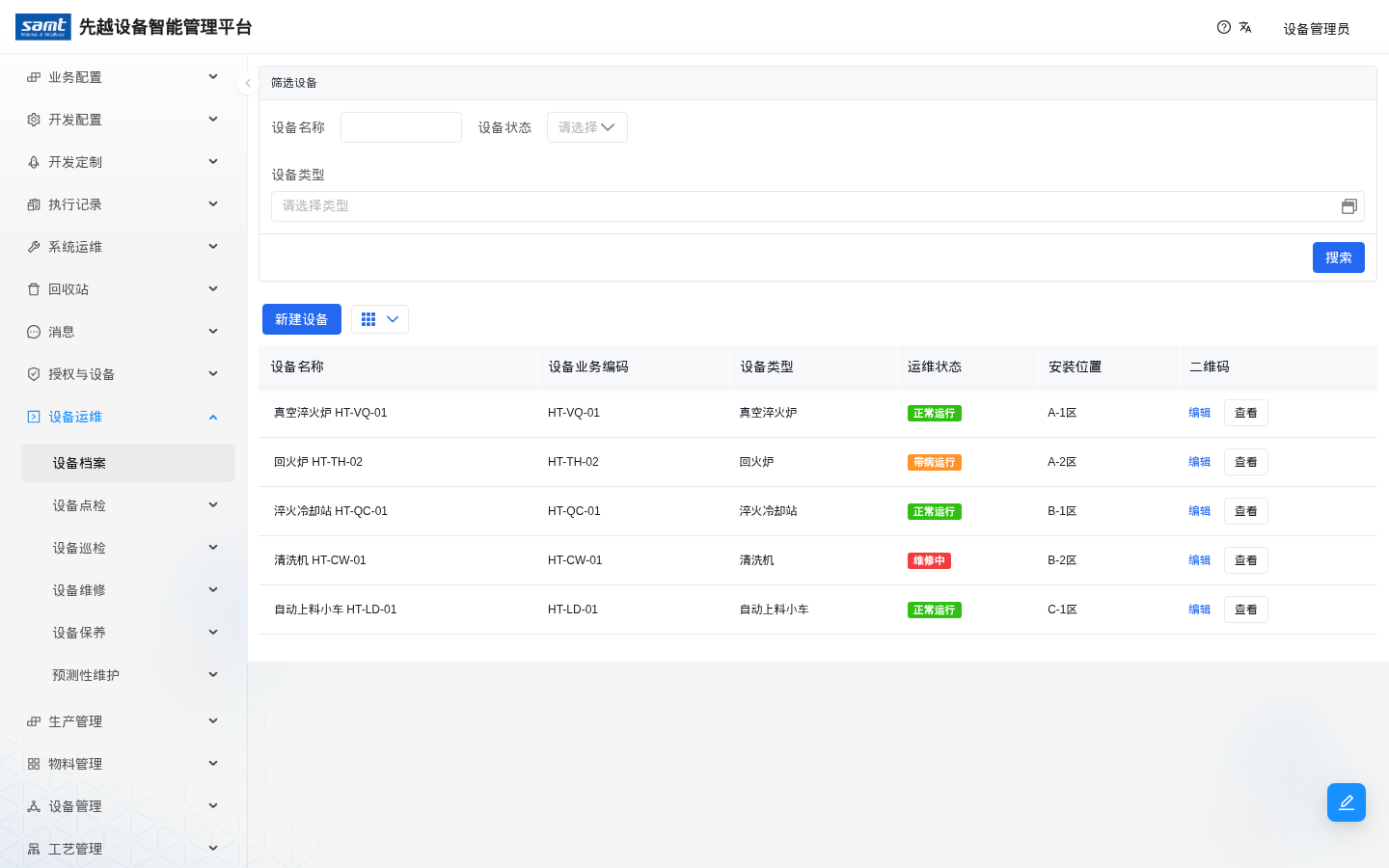Click the 维修中 status tag
Viewport: 1389px width, 868px height.
[929, 560]
